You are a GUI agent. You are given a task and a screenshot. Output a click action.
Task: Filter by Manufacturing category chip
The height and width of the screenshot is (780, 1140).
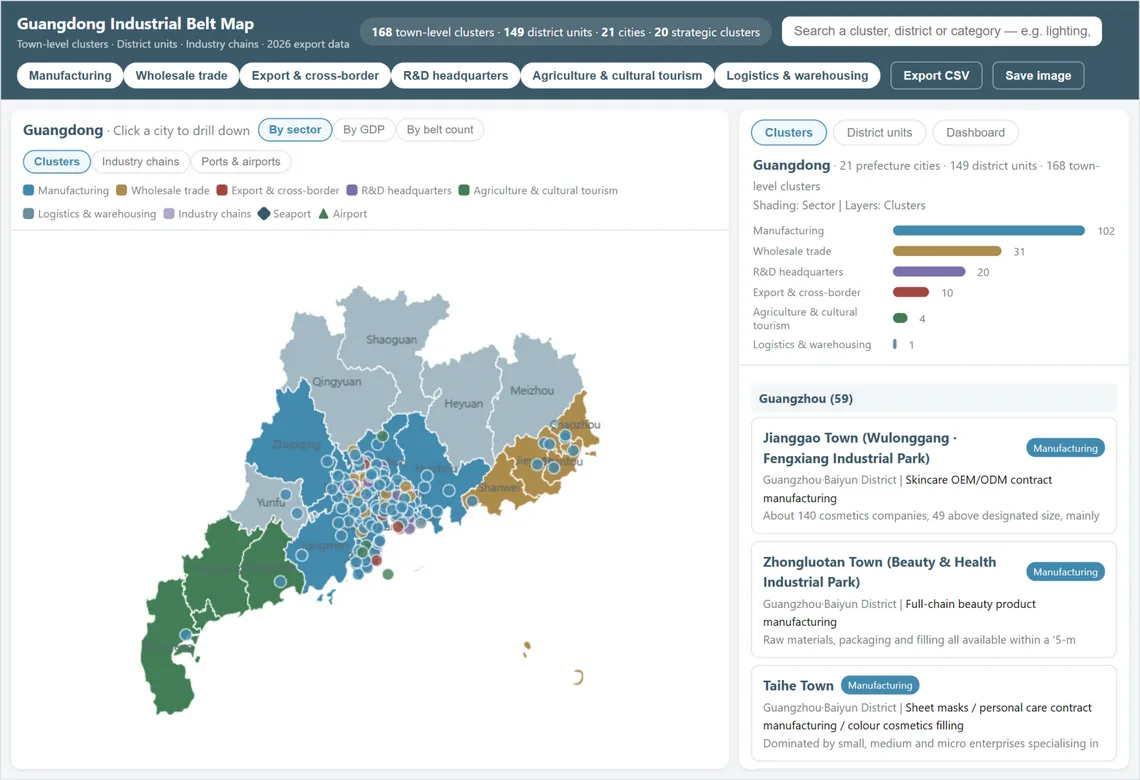pyautogui.click(x=70, y=76)
